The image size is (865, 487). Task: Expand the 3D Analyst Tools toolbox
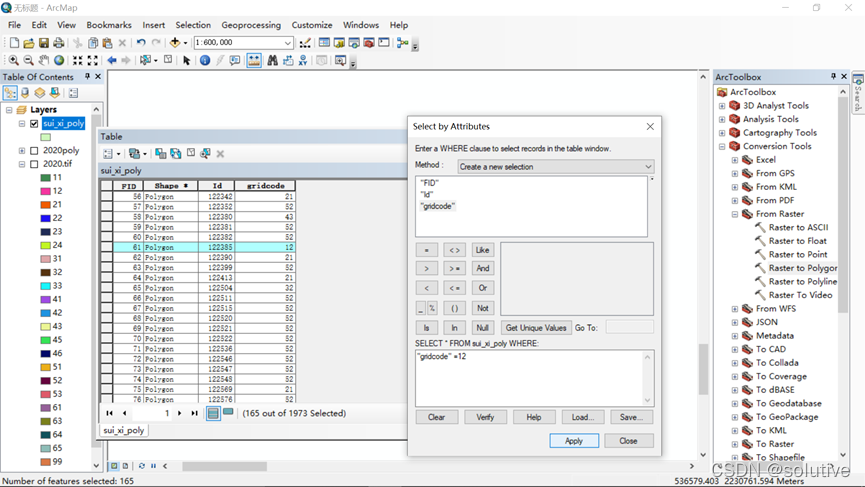tap(722, 106)
